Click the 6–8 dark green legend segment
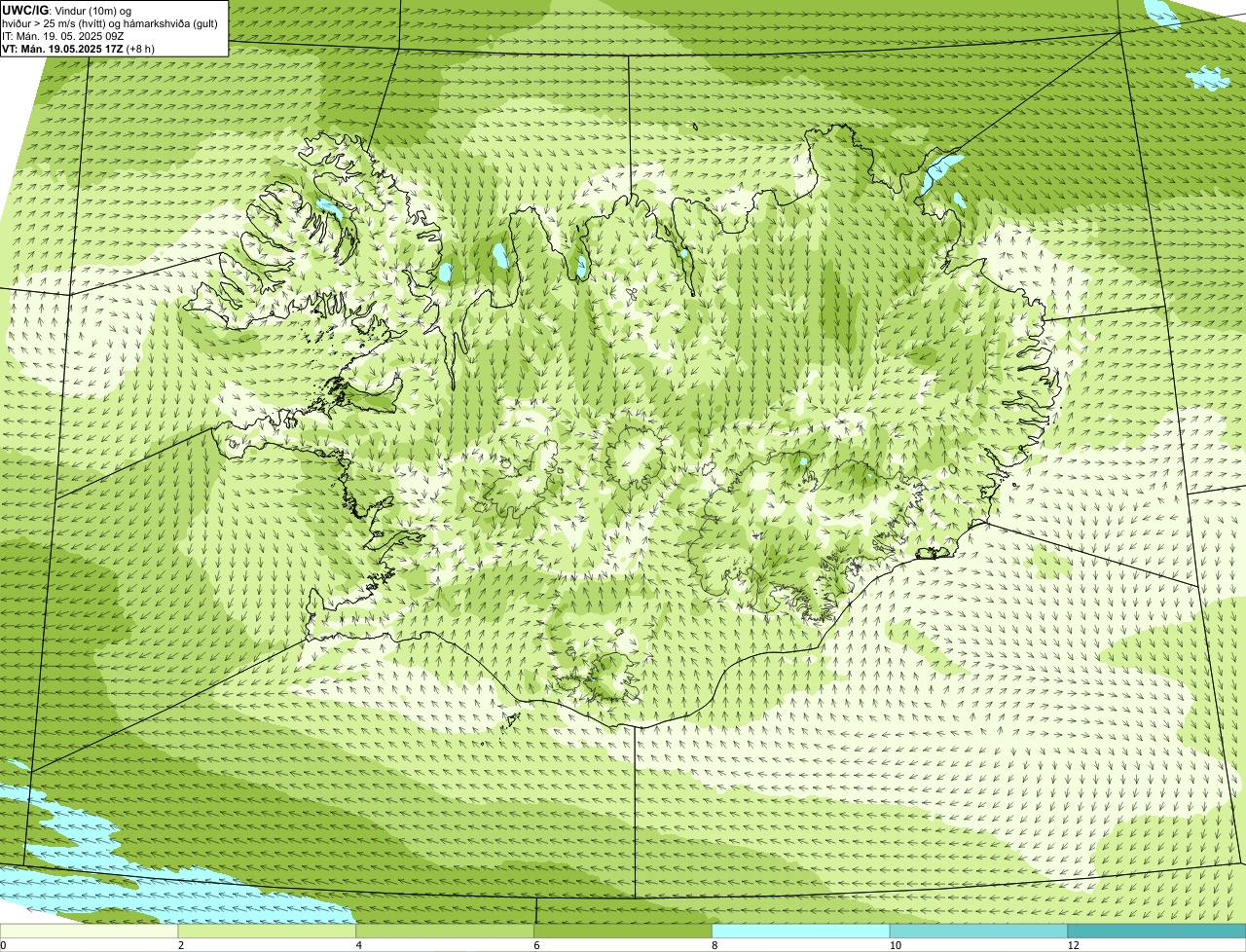The width and height of the screenshot is (1246, 952). tap(624, 932)
